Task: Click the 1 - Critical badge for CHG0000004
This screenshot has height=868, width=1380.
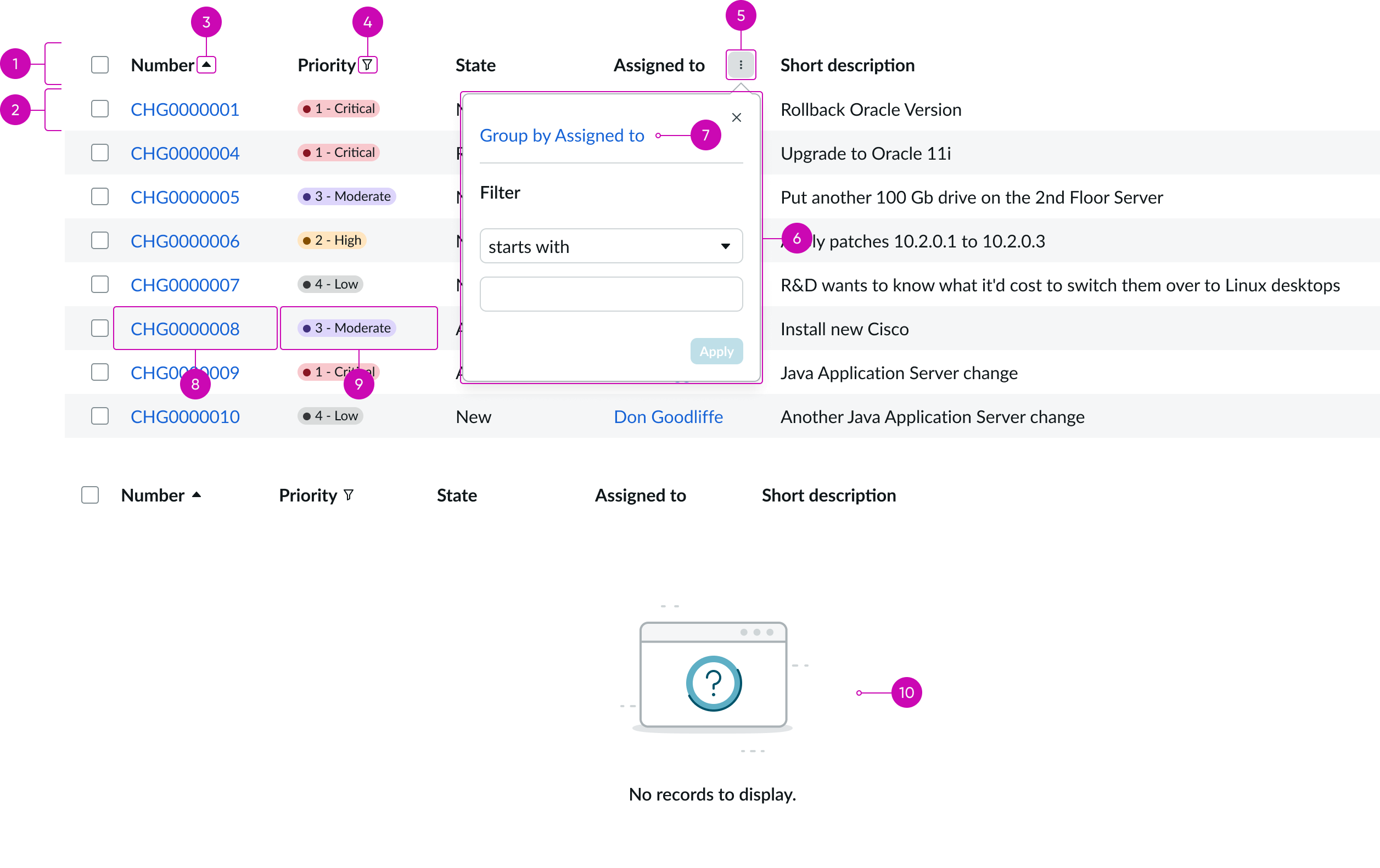Action: 338,153
